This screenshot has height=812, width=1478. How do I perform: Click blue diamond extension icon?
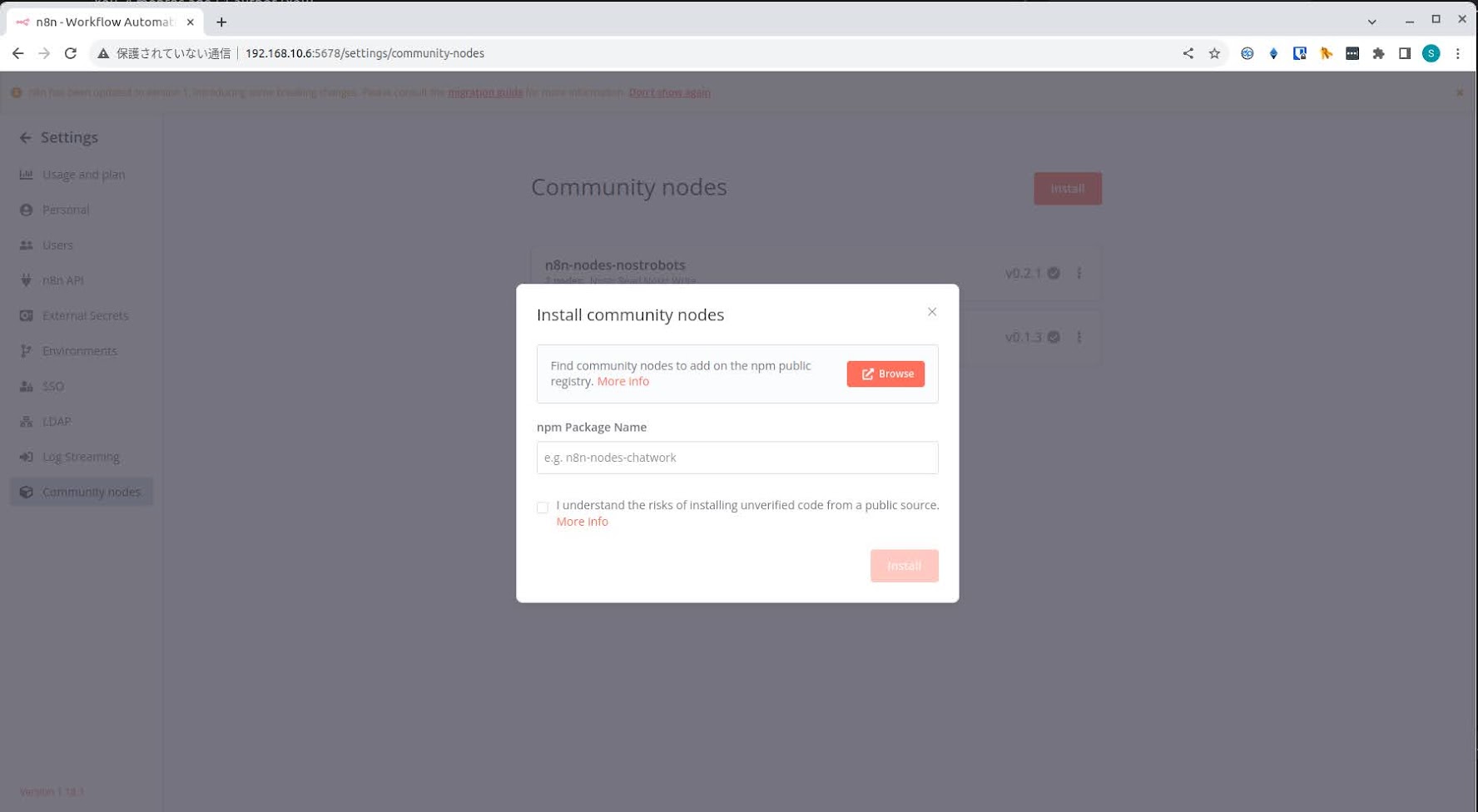(1273, 53)
